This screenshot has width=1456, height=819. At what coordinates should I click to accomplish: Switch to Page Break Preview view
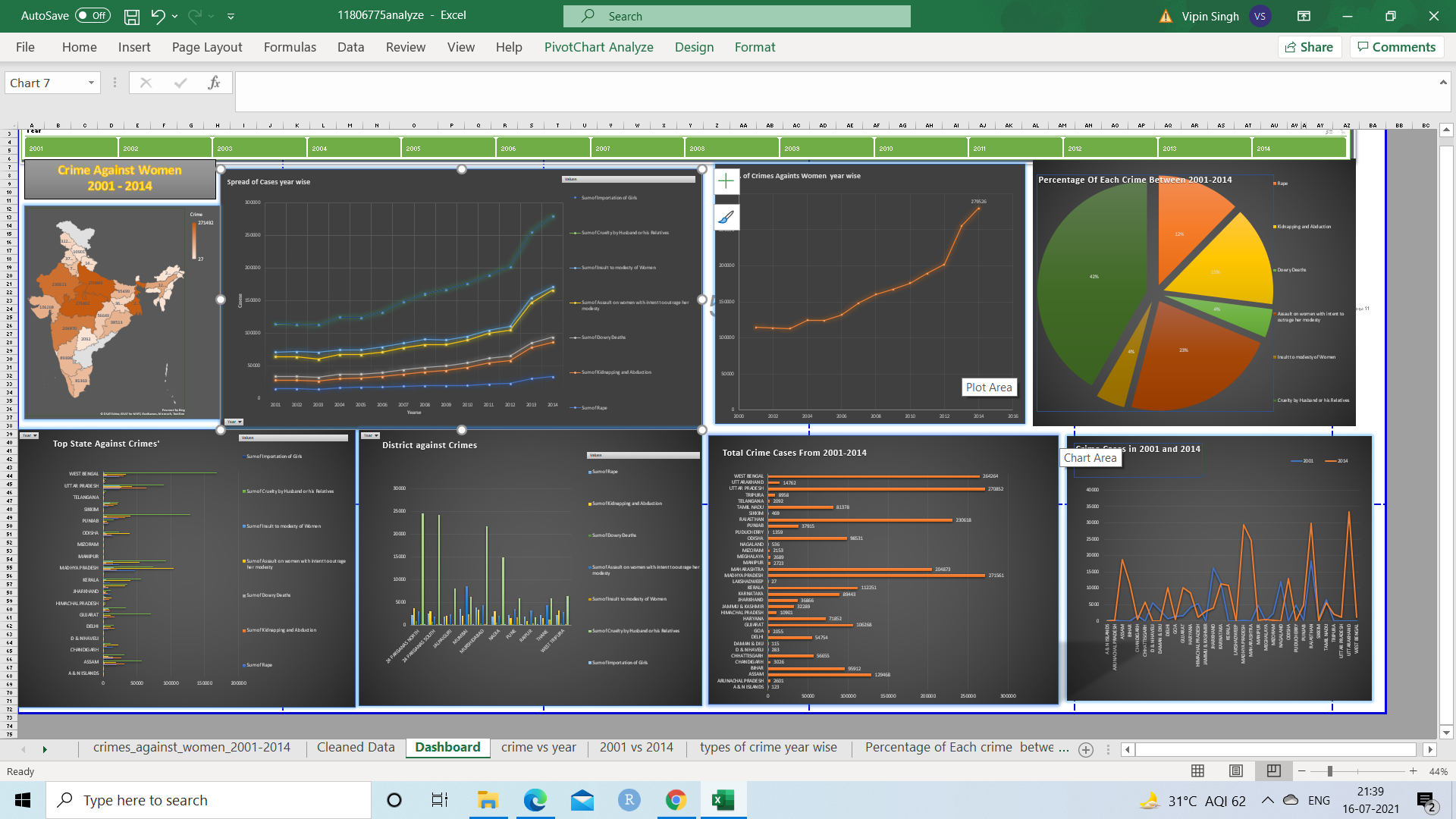(x=1273, y=771)
